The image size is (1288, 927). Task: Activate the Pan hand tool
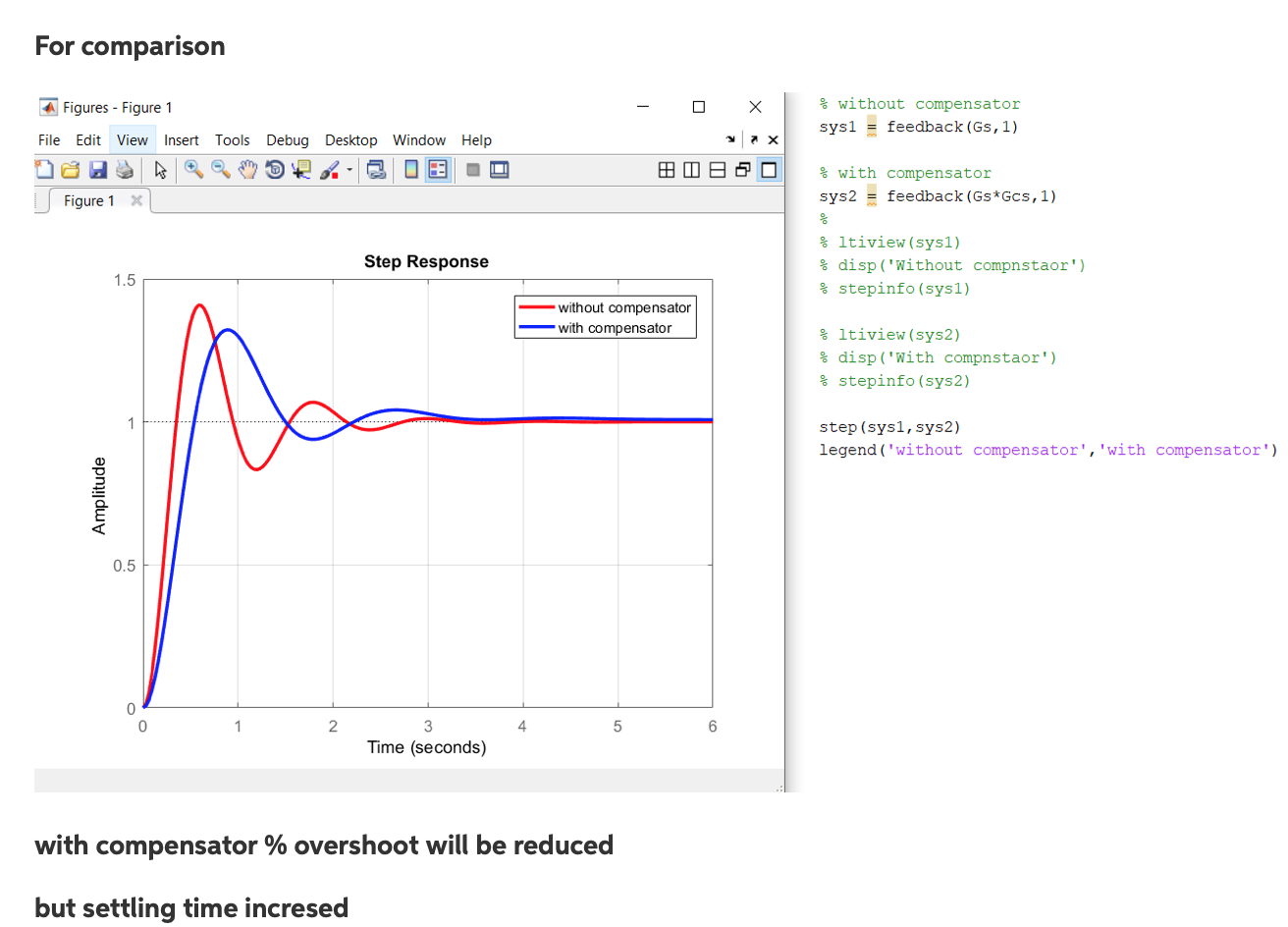pos(246,169)
